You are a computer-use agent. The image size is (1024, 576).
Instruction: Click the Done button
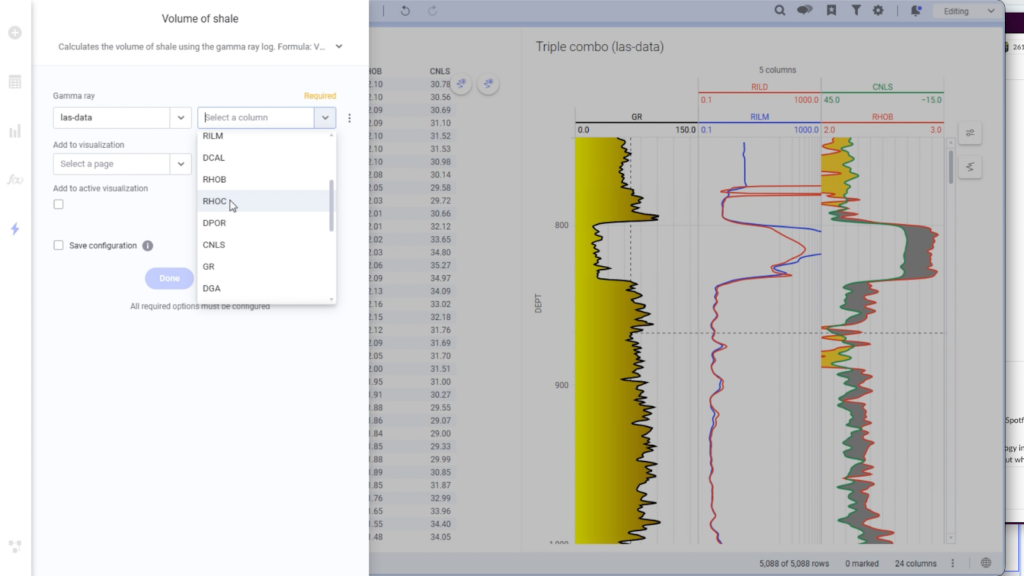(x=168, y=278)
